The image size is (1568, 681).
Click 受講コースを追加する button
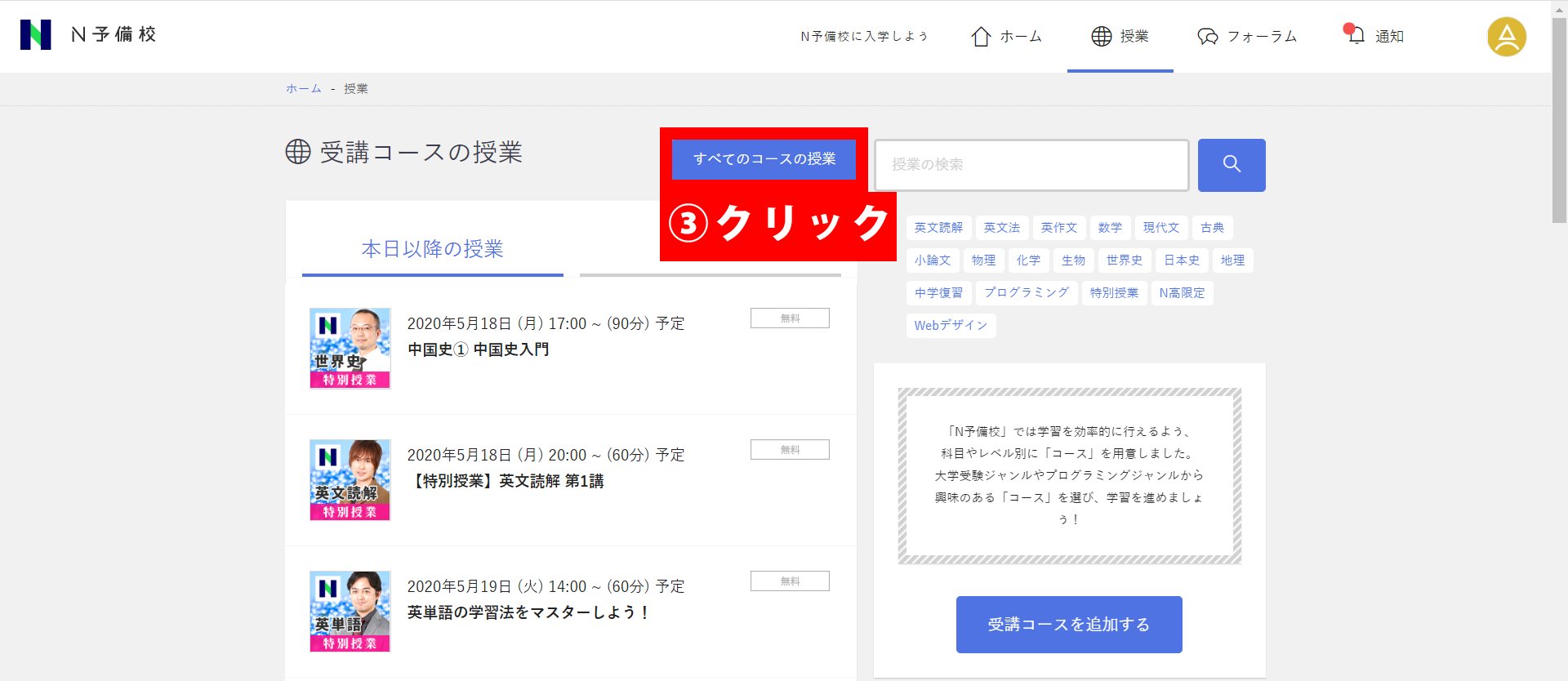coord(1069,625)
